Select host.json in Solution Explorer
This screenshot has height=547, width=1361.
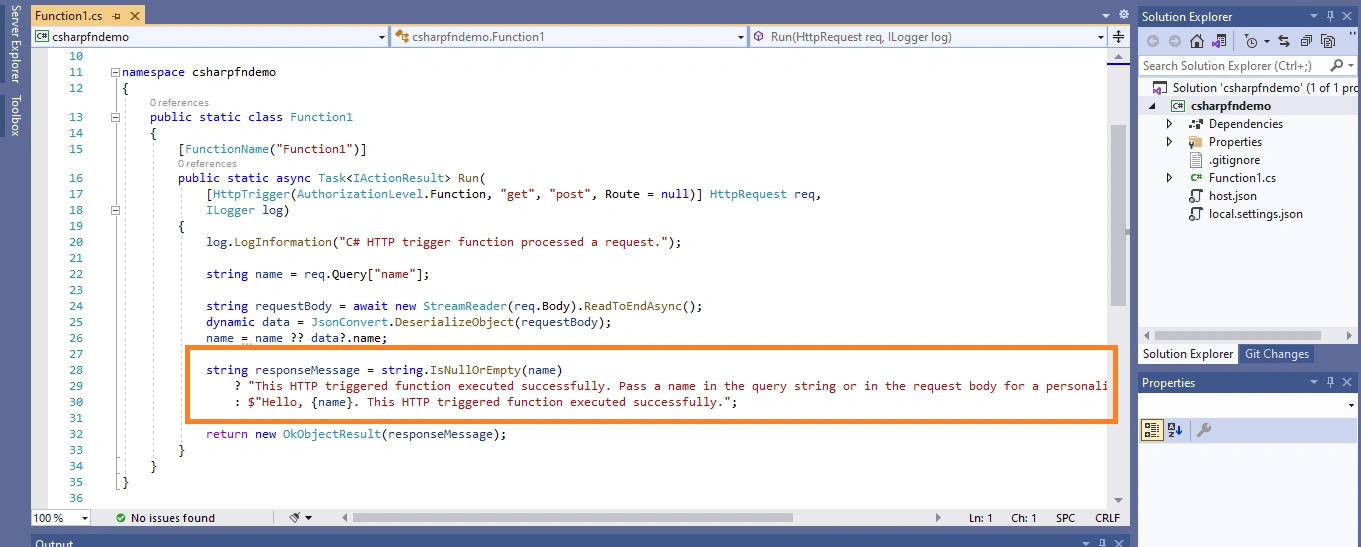[1232, 196]
